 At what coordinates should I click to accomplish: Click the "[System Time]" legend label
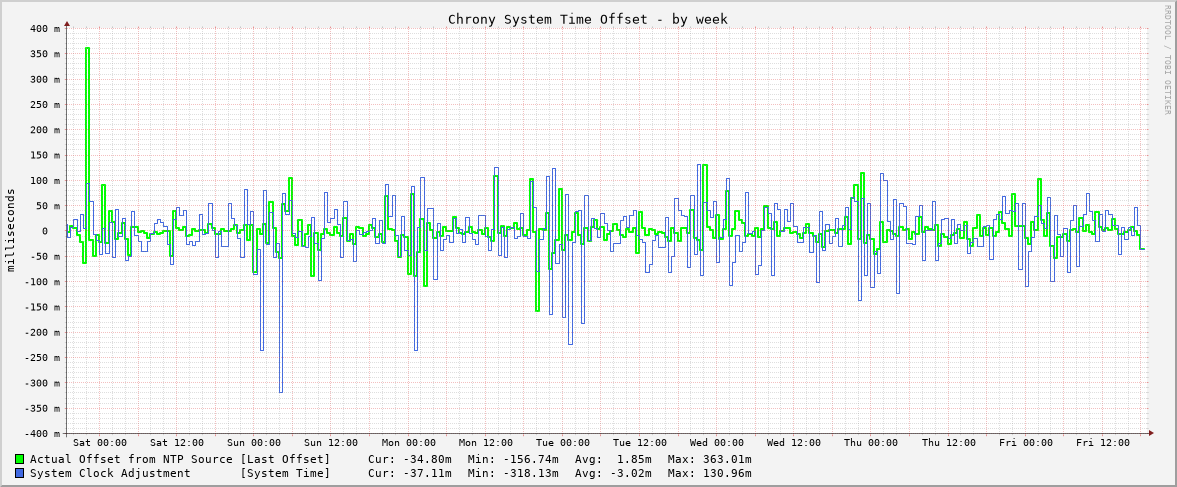point(285,473)
